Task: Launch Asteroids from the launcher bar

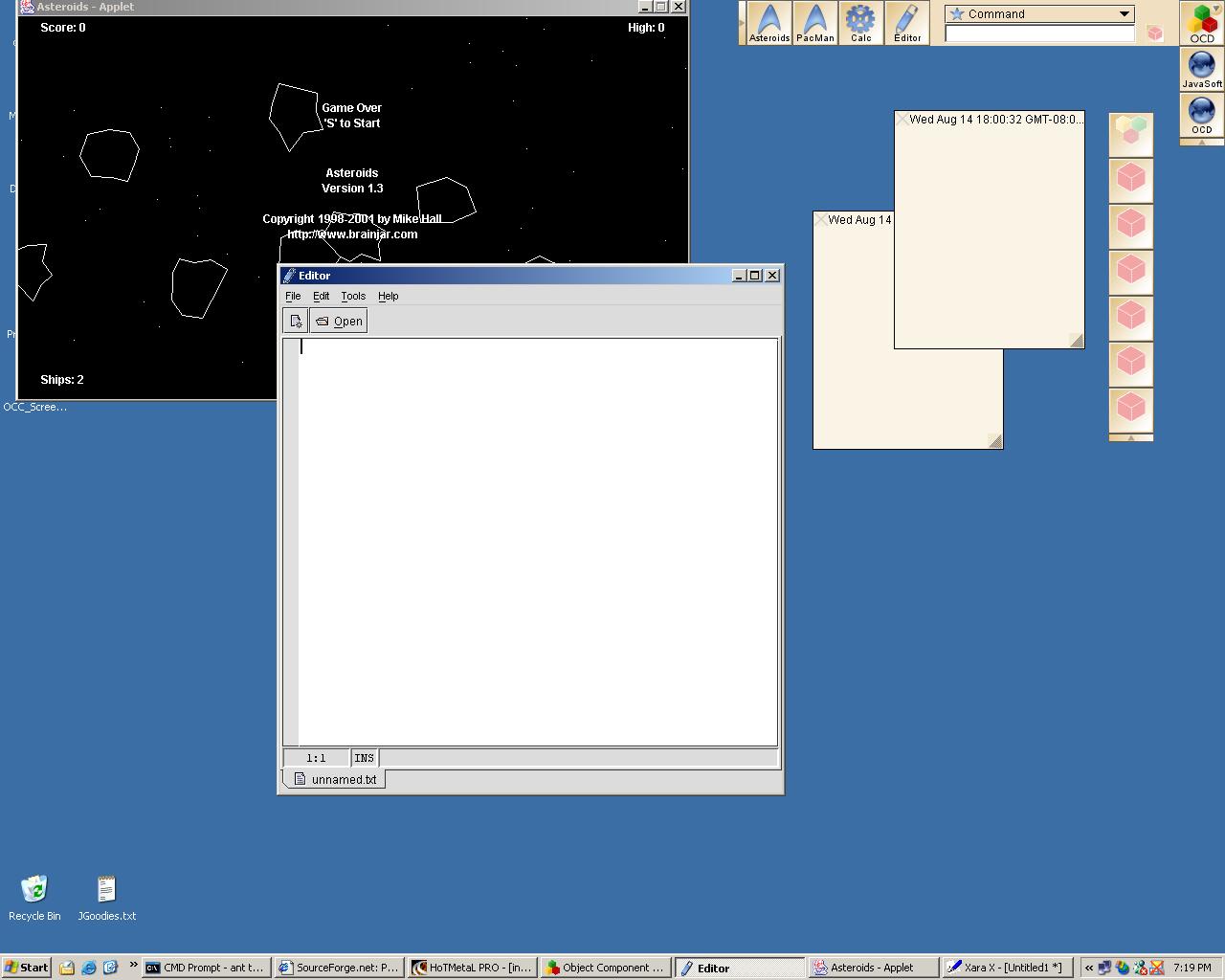Action: click(769, 23)
